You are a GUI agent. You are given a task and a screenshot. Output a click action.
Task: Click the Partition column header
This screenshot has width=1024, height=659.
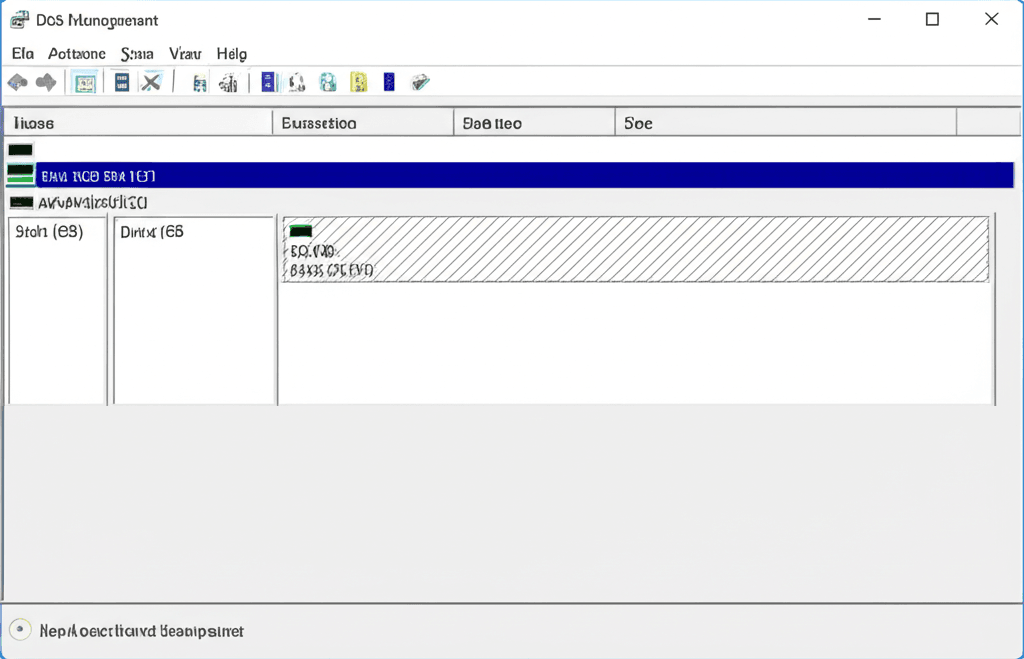click(x=362, y=122)
